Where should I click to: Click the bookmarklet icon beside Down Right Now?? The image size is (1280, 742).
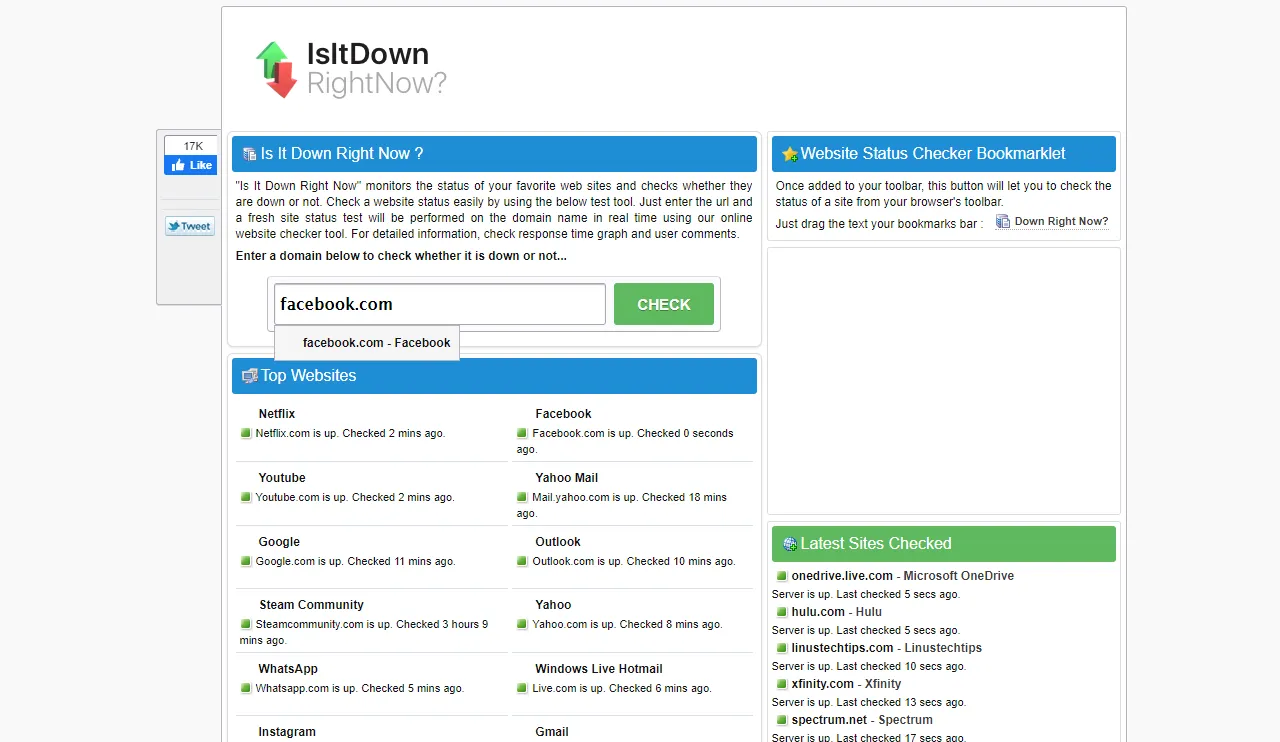coord(1003,222)
